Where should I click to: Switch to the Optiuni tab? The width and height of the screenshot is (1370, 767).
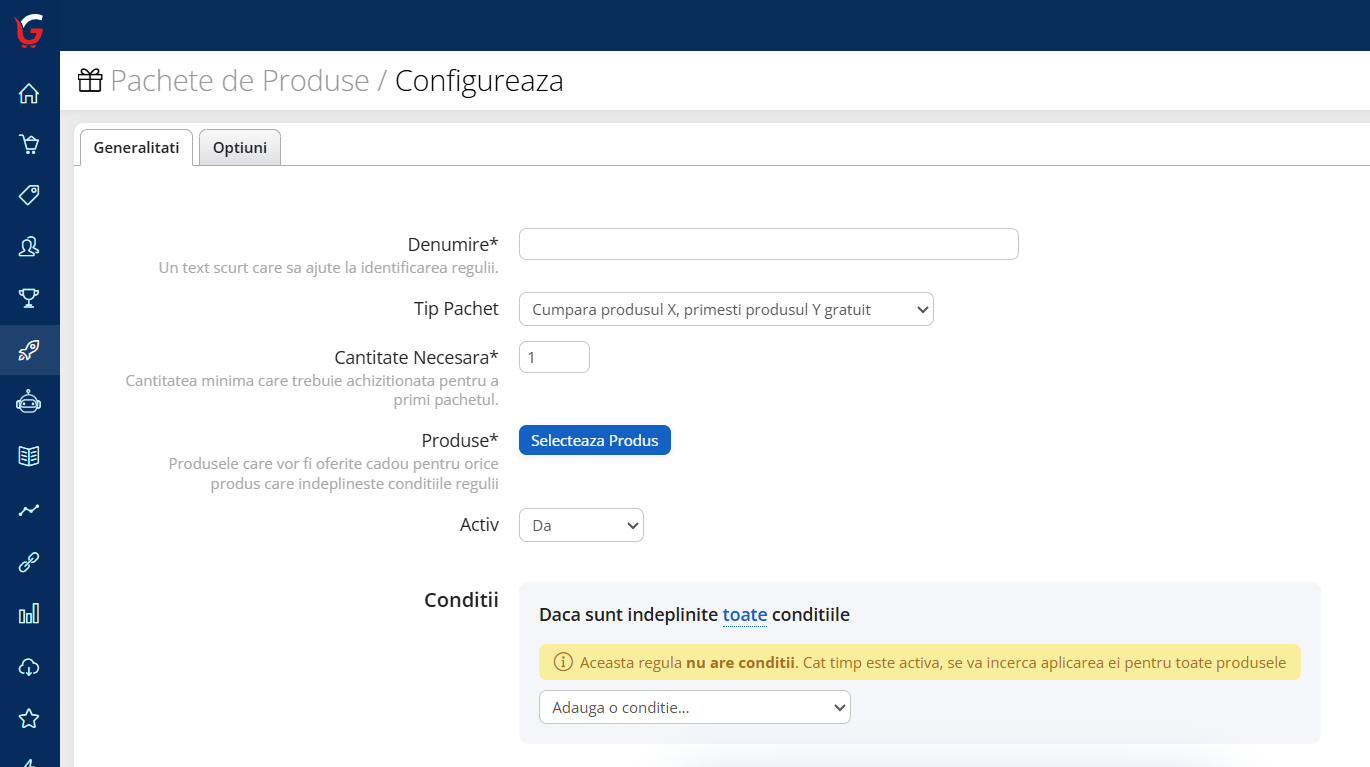[x=240, y=148]
